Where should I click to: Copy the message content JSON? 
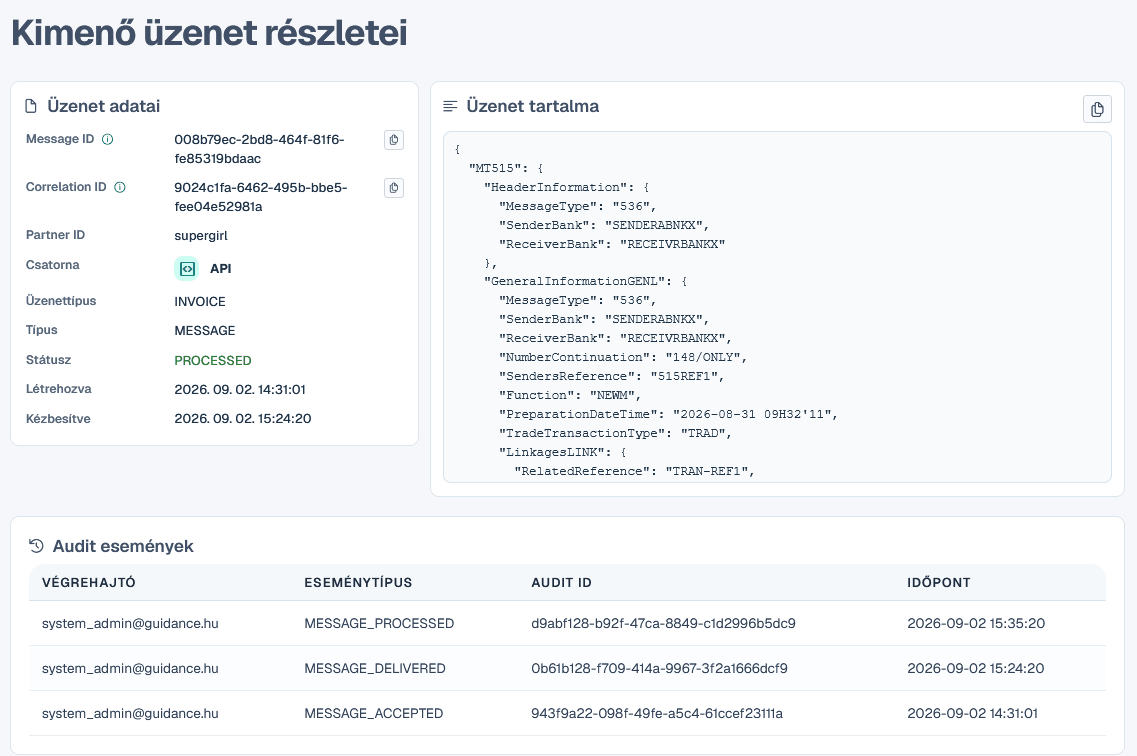pos(1097,109)
